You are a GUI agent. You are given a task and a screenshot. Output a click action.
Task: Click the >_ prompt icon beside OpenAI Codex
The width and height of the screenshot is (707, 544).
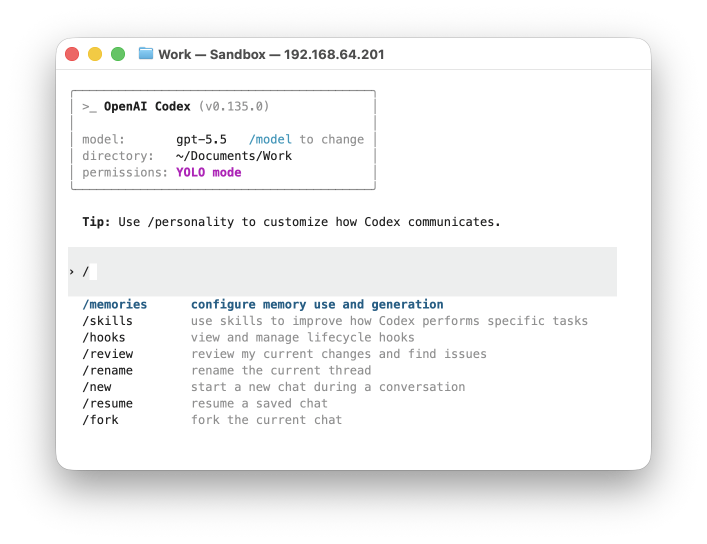pyautogui.click(x=89, y=107)
